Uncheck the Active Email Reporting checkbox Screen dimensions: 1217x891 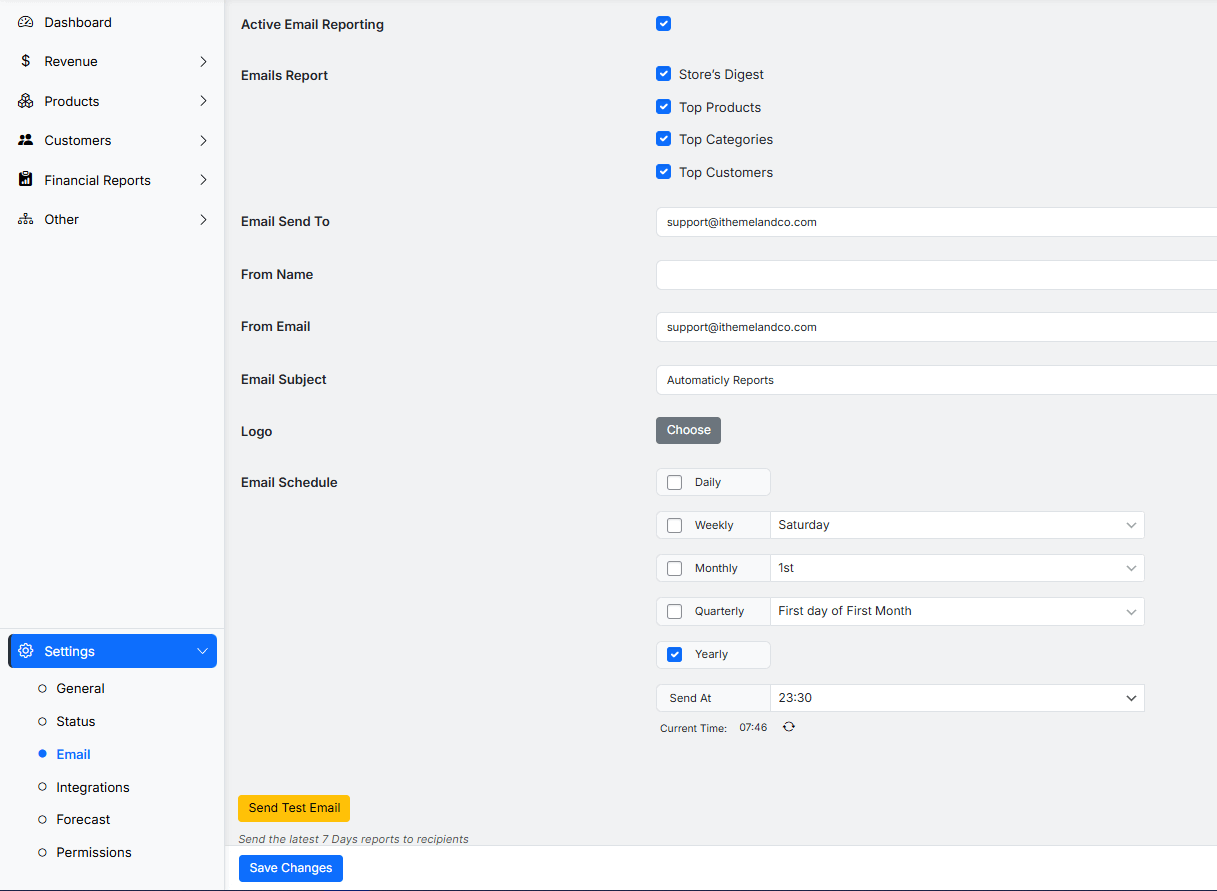663,24
